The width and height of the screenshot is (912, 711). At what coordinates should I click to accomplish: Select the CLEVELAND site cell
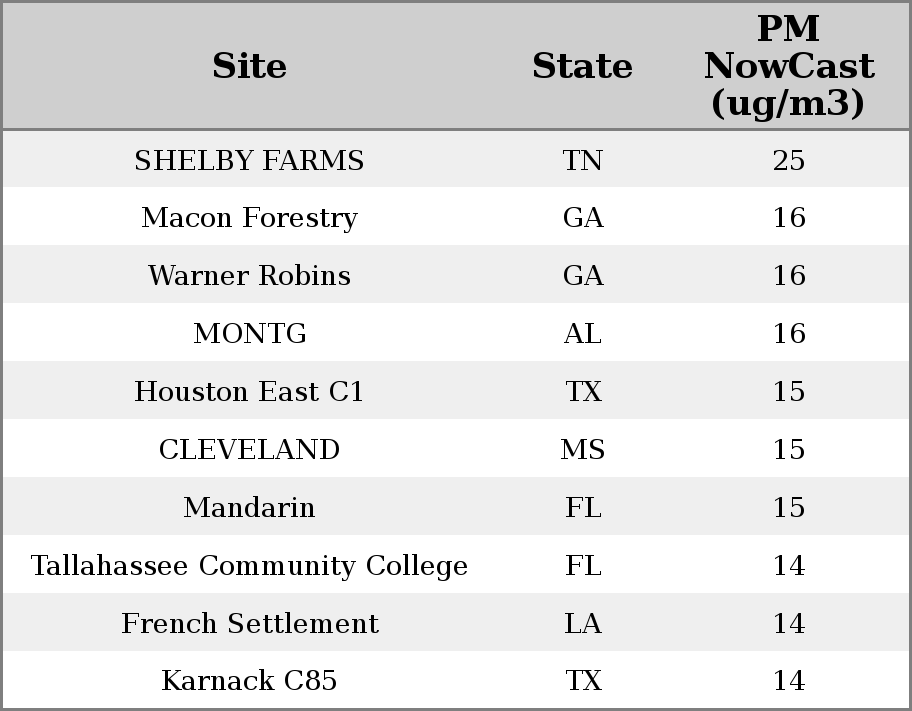[249, 450]
